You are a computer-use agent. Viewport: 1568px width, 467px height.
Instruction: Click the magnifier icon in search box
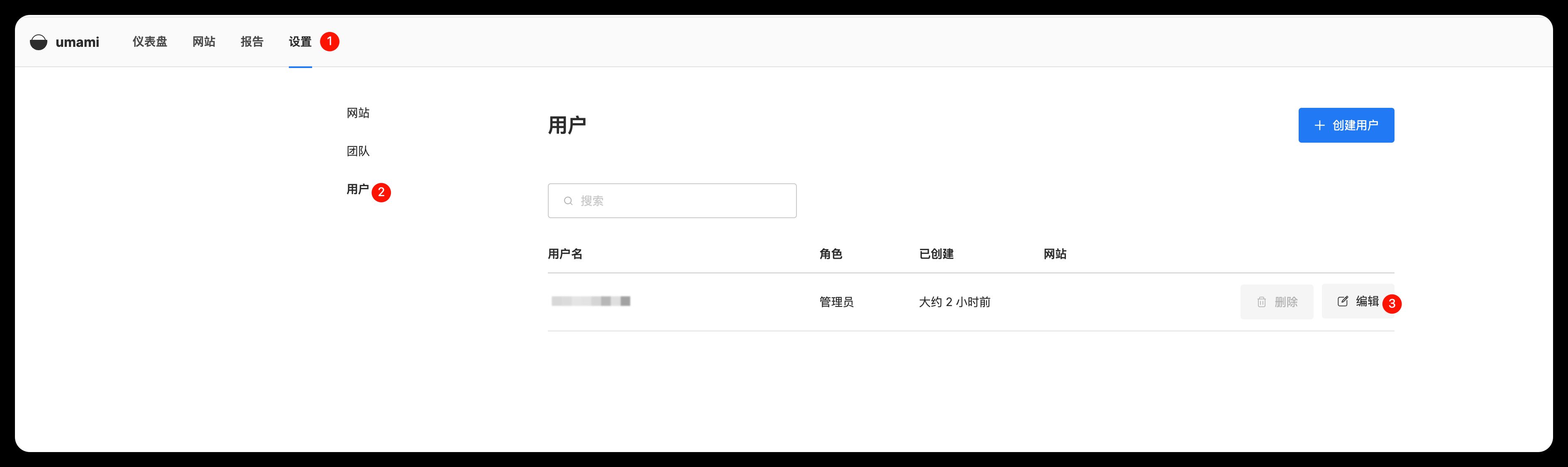coord(568,201)
